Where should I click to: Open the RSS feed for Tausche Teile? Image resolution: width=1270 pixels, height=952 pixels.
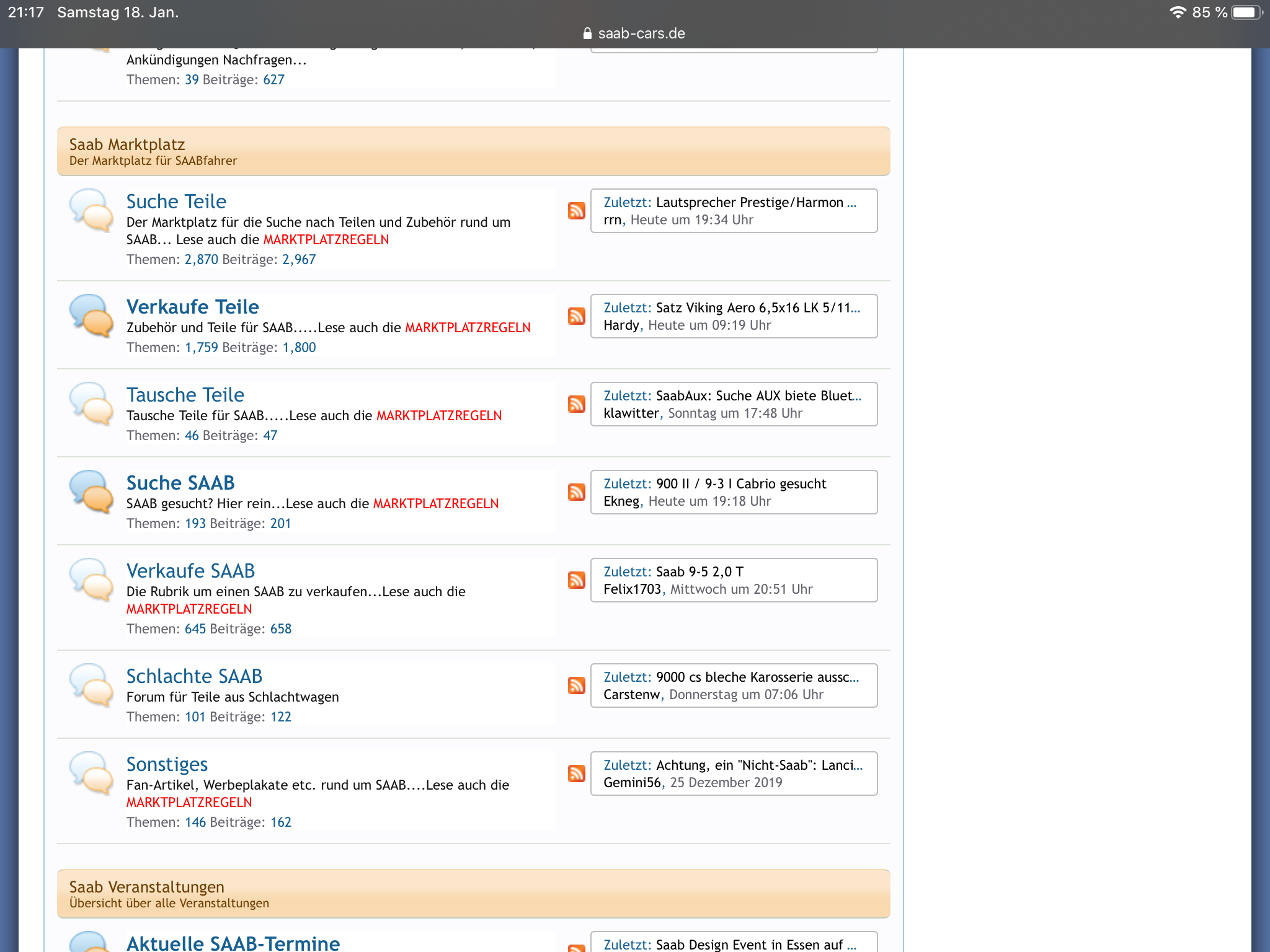(x=577, y=404)
